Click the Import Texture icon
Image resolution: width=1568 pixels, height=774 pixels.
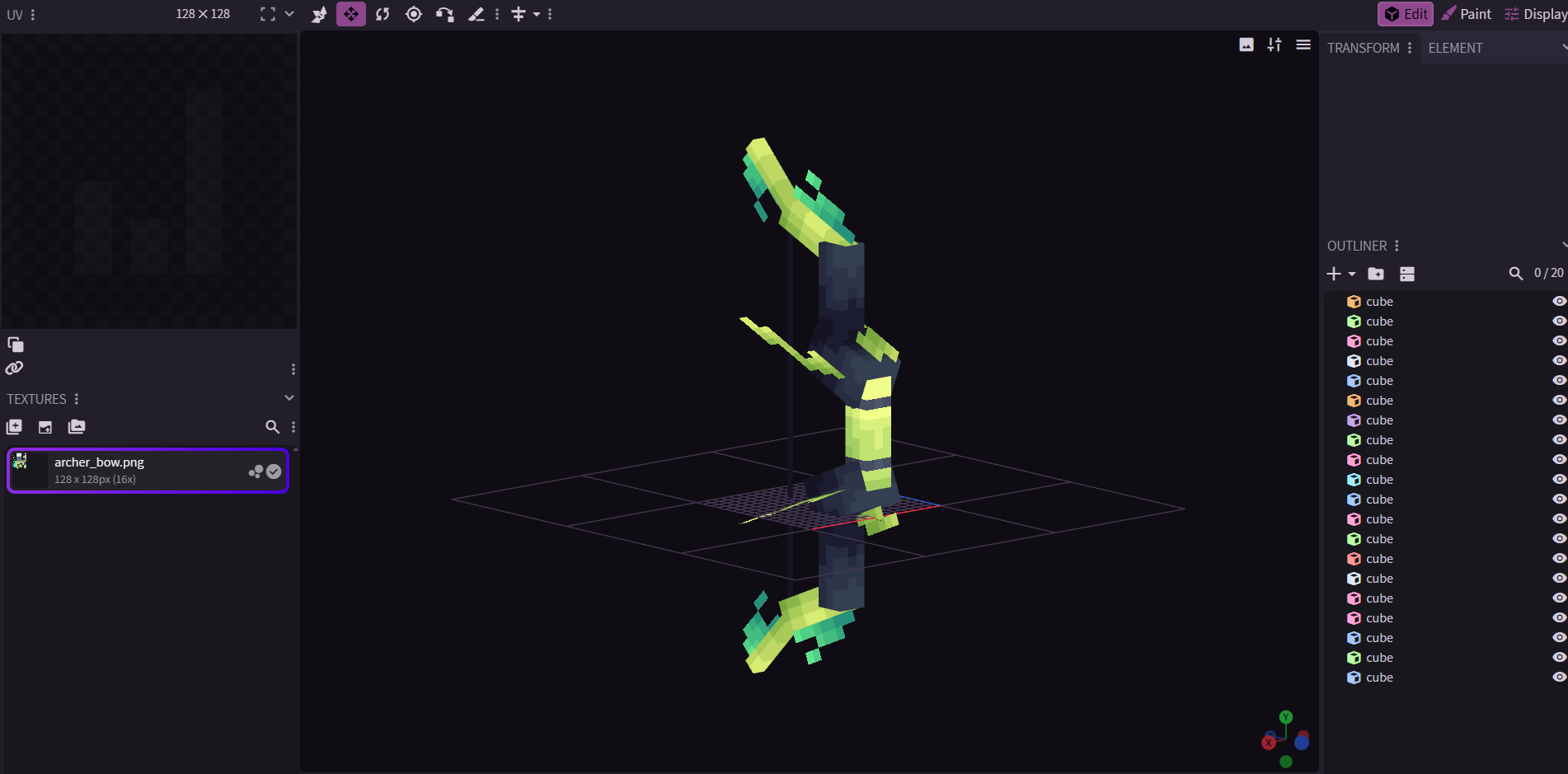point(14,427)
